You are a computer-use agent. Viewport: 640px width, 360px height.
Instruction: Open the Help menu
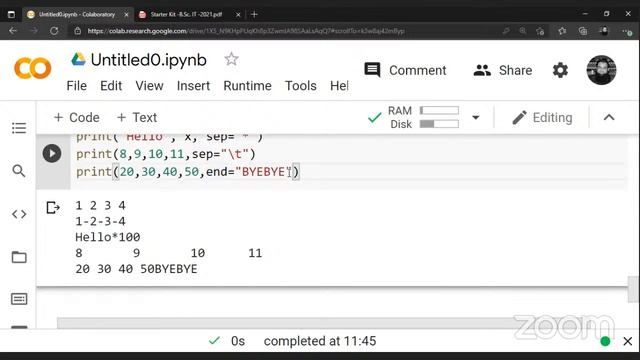click(x=339, y=86)
